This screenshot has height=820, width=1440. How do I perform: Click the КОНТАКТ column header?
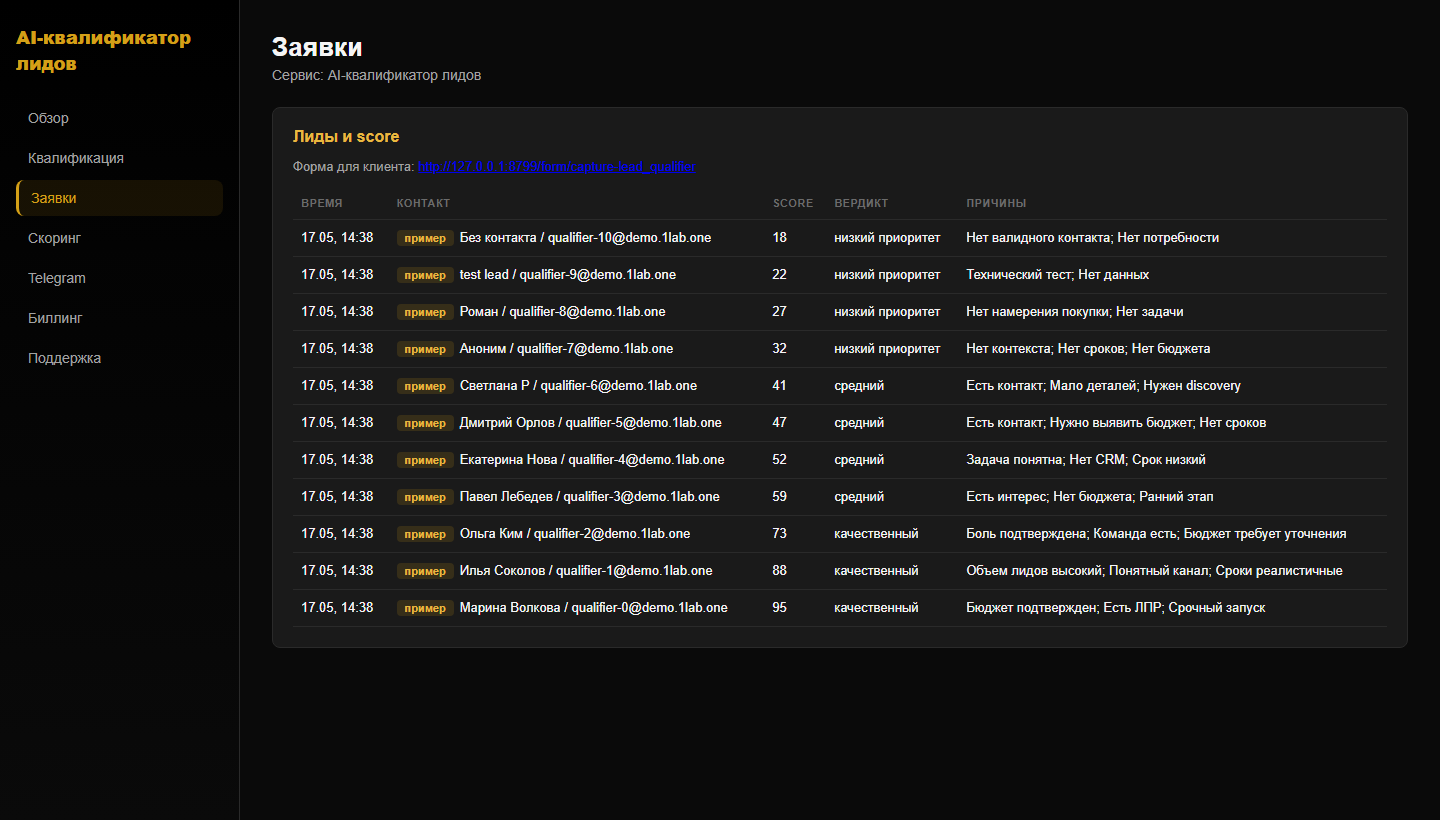(x=423, y=203)
